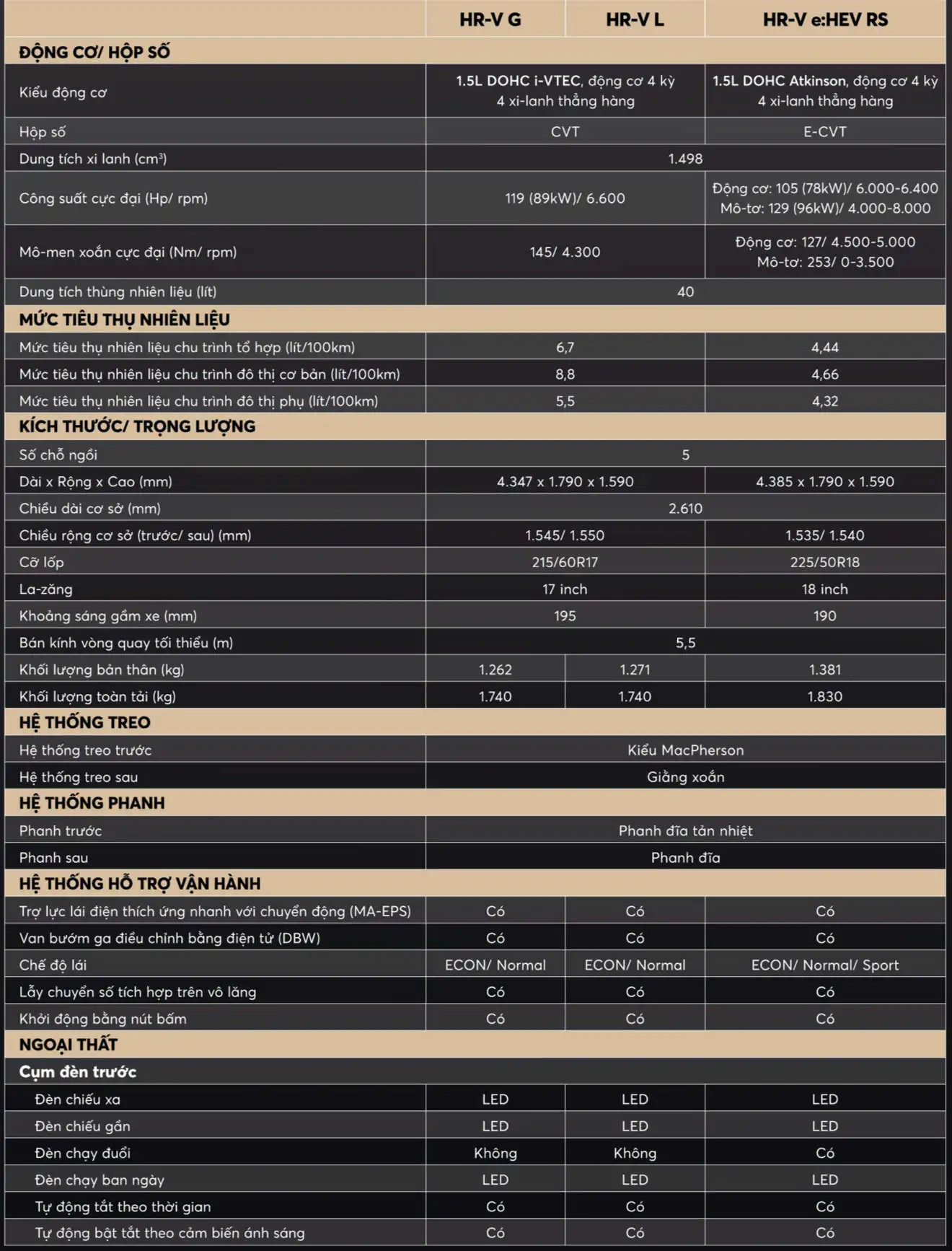Click the 1.498 cylinder capacity value

tap(685, 158)
